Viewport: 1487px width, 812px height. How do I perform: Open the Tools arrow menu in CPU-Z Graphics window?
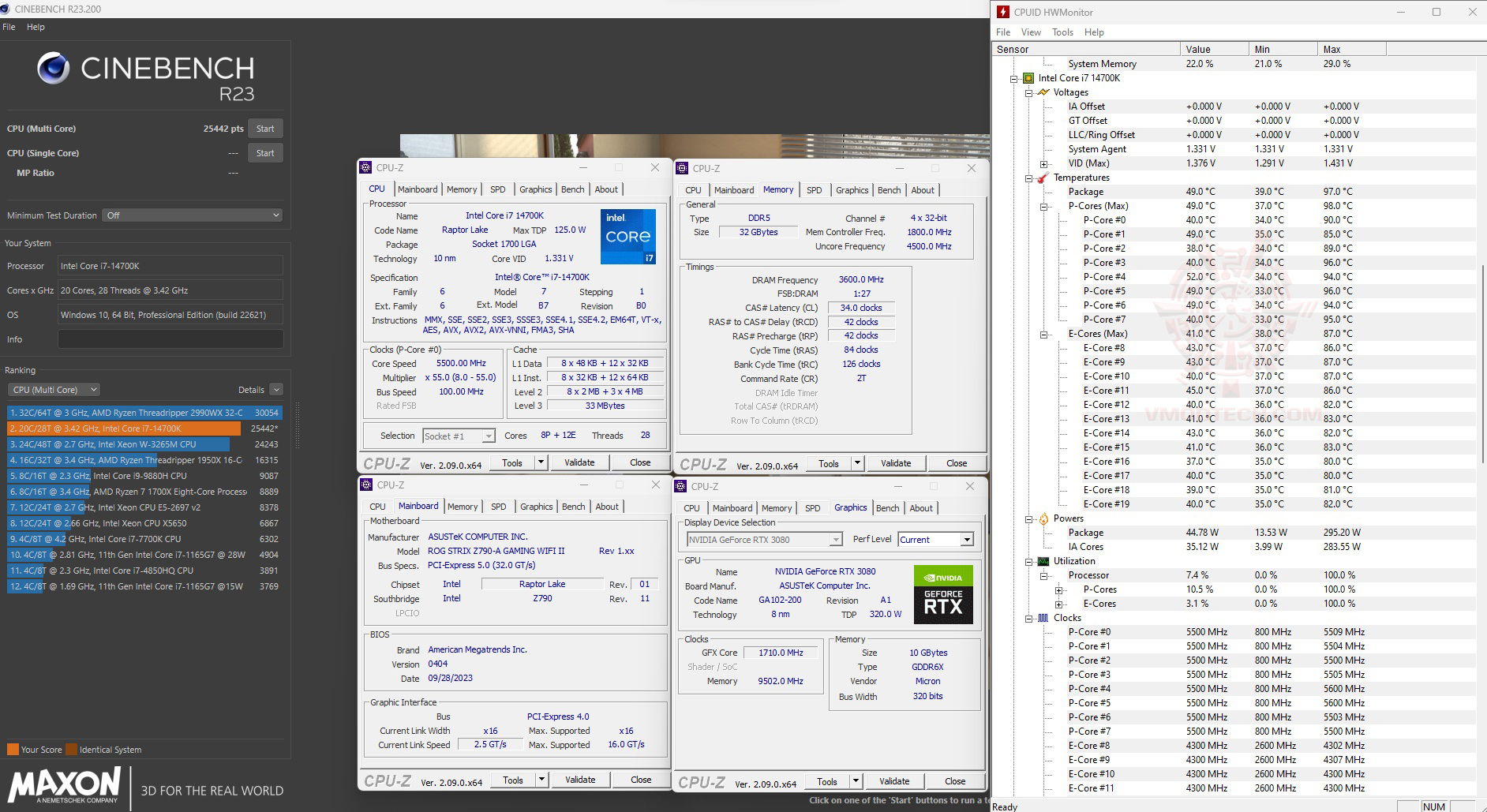click(856, 781)
